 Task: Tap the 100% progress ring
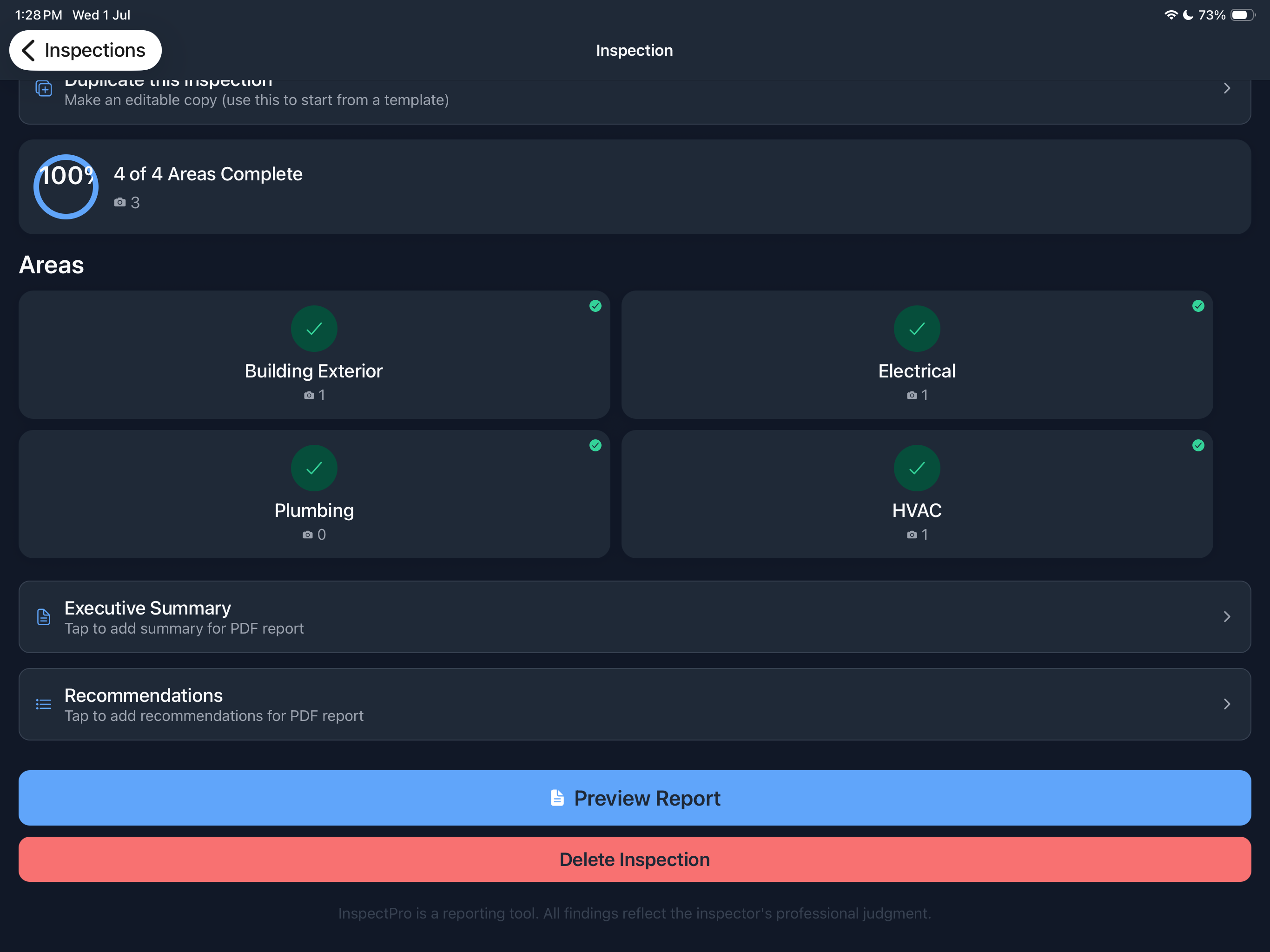coord(66,186)
